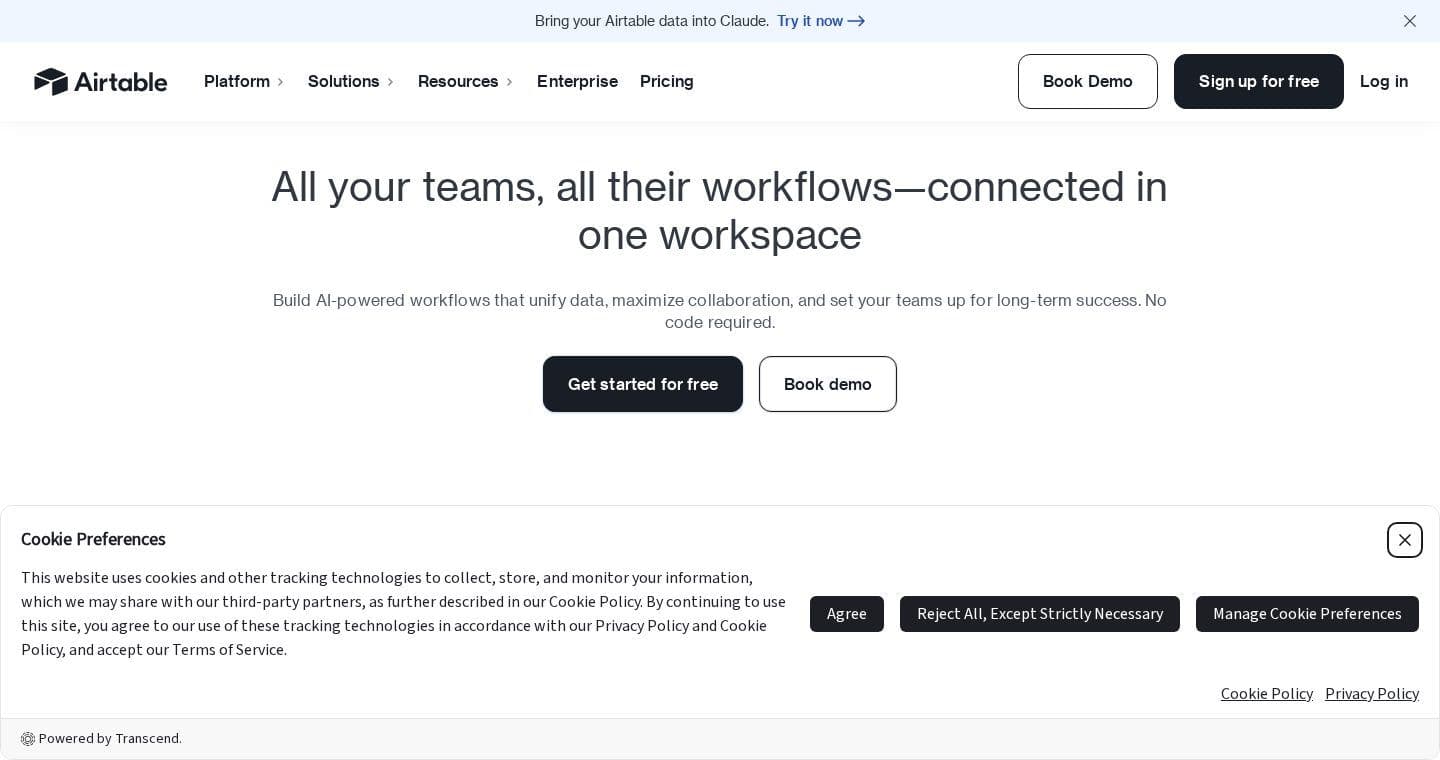This screenshot has width=1440, height=760.
Task: Click the Book demo hero button
Action: 828,384
